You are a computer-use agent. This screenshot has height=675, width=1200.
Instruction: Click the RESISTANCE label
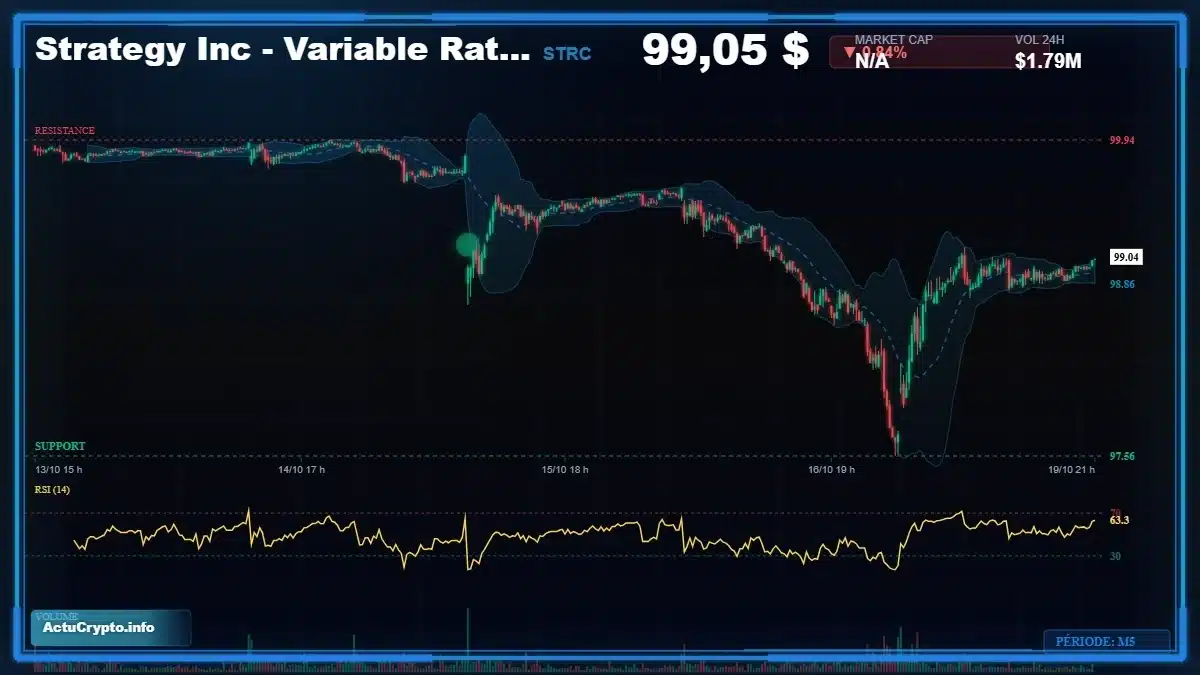pyautogui.click(x=65, y=131)
